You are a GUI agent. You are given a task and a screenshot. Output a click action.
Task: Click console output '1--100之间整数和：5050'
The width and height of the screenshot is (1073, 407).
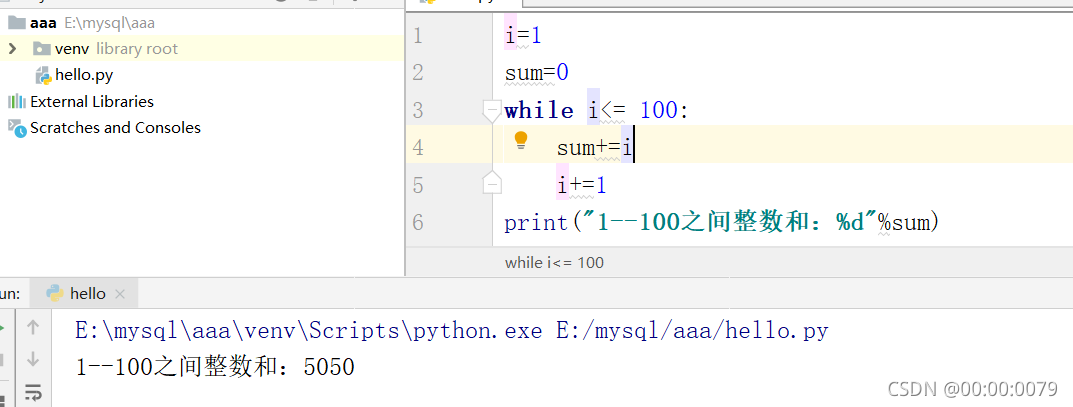pos(215,367)
